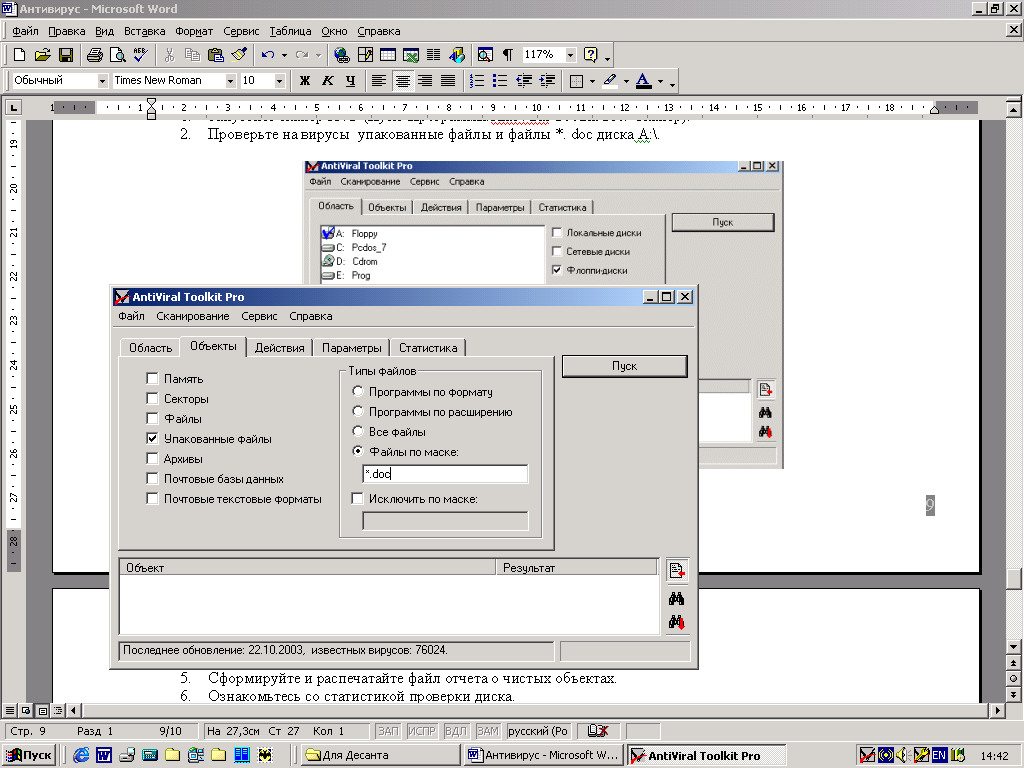Paste from the clipboard icon

(216, 55)
